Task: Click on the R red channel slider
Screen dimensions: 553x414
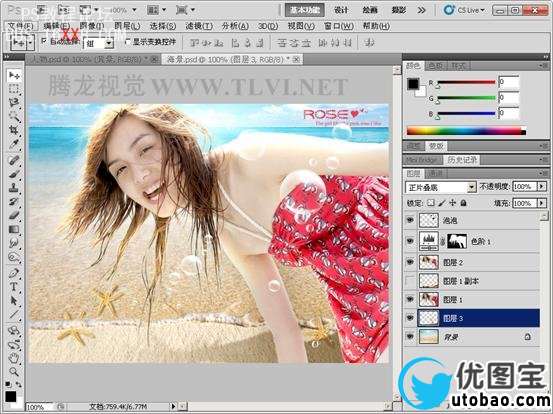Action: coord(466,82)
